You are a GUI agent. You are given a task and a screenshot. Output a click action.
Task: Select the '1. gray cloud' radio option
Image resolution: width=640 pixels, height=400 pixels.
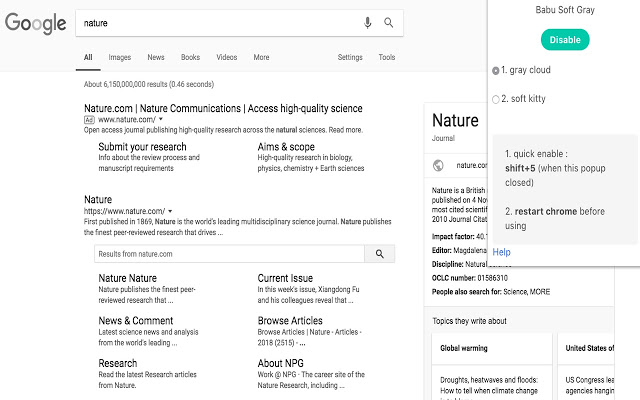(496, 71)
